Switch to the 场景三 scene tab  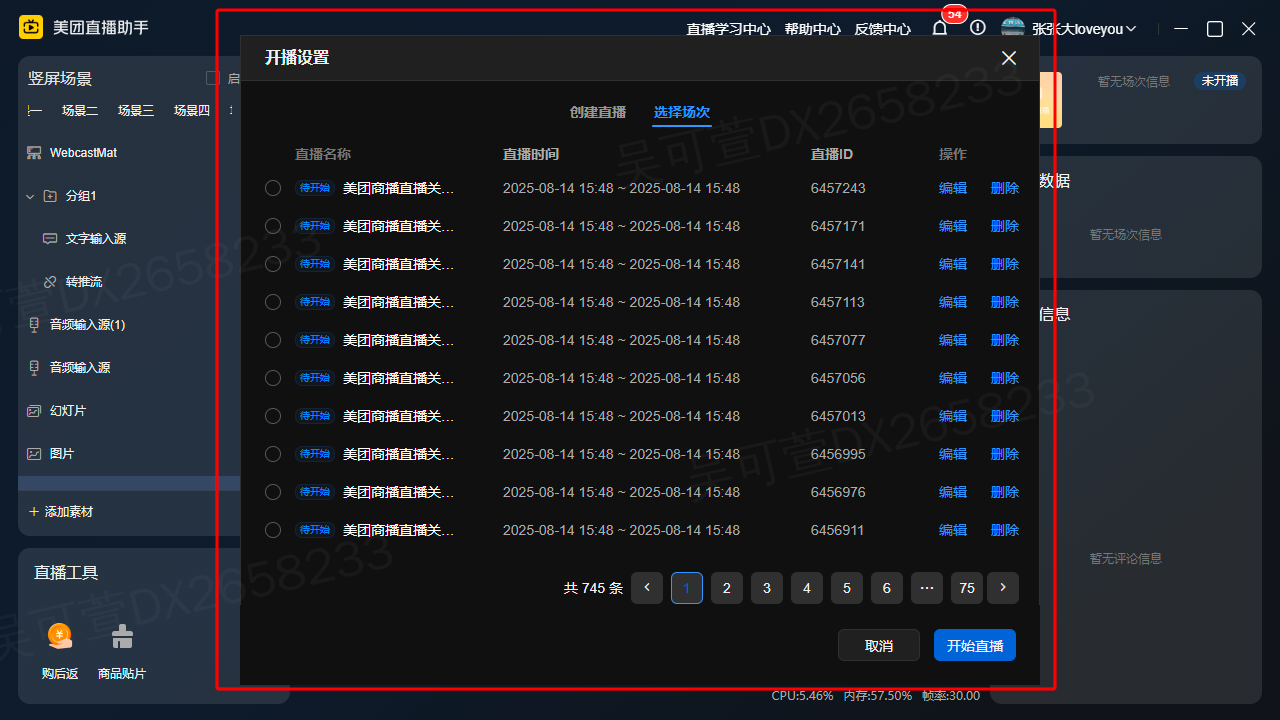coord(136,111)
